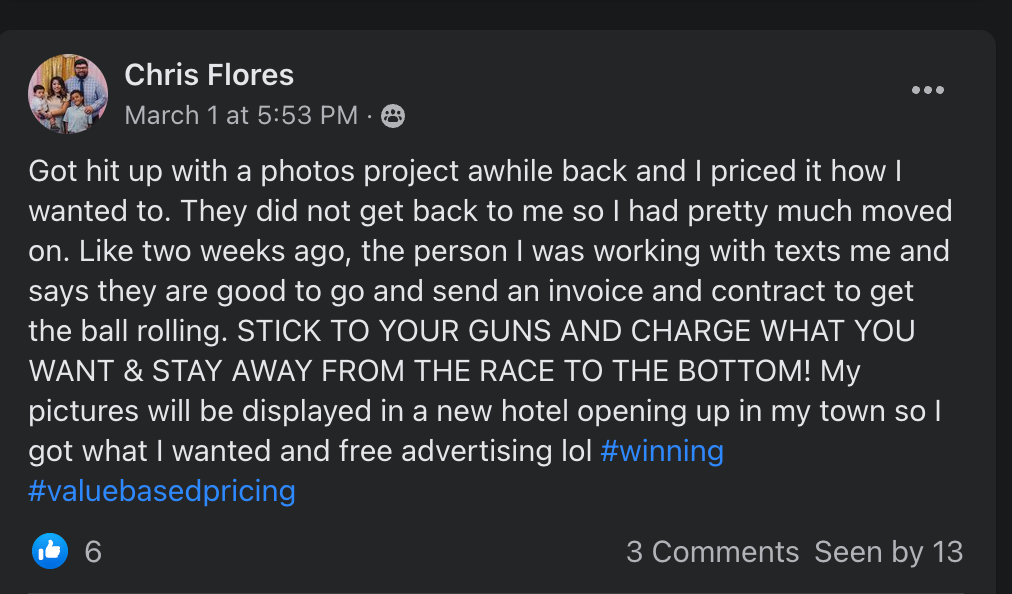The height and width of the screenshot is (594, 1012).
Task: Open the #winning hashtag
Action: (x=662, y=451)
